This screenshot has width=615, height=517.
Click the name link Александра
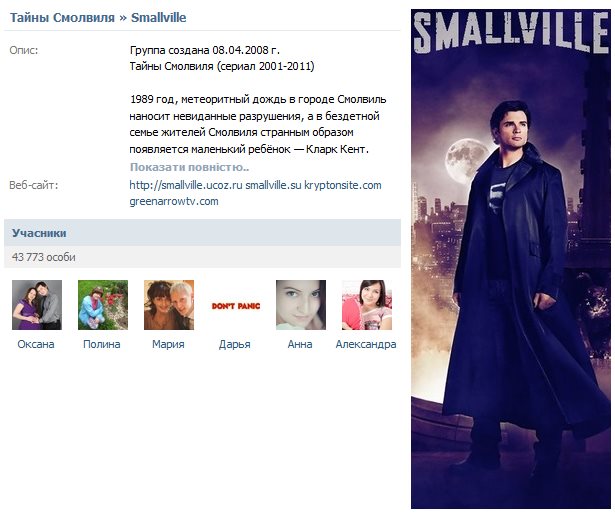tap(366, 344)
